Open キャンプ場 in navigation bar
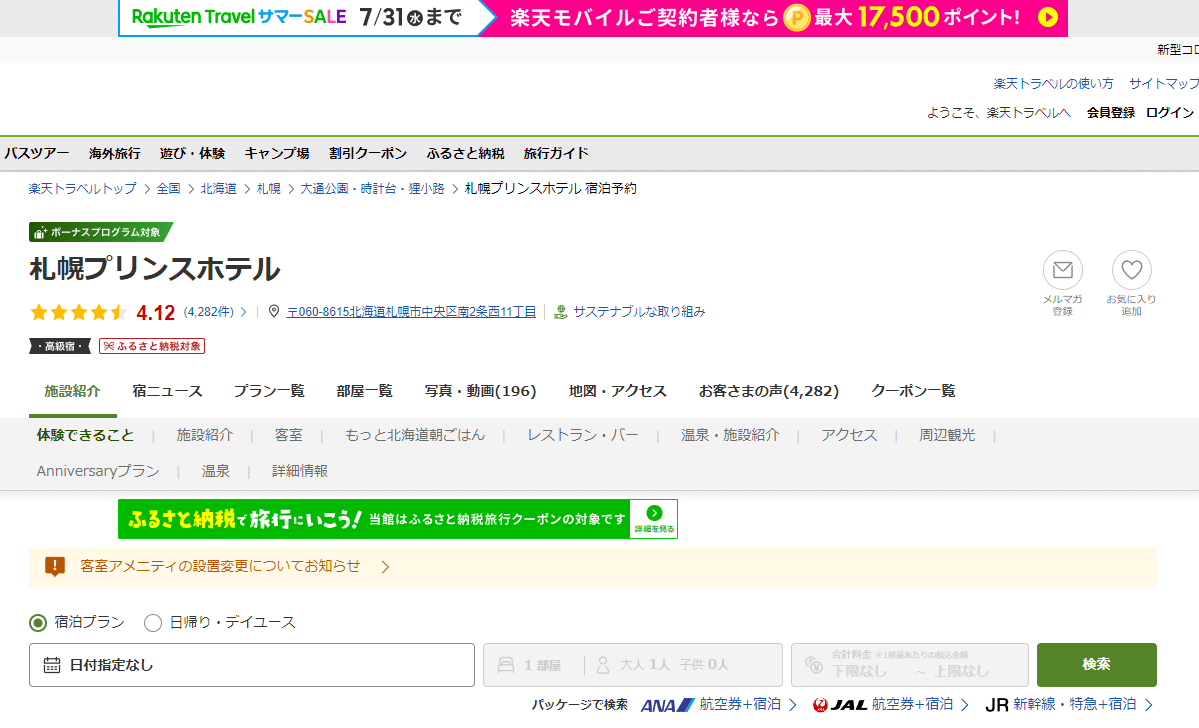 tap(277, 153)
